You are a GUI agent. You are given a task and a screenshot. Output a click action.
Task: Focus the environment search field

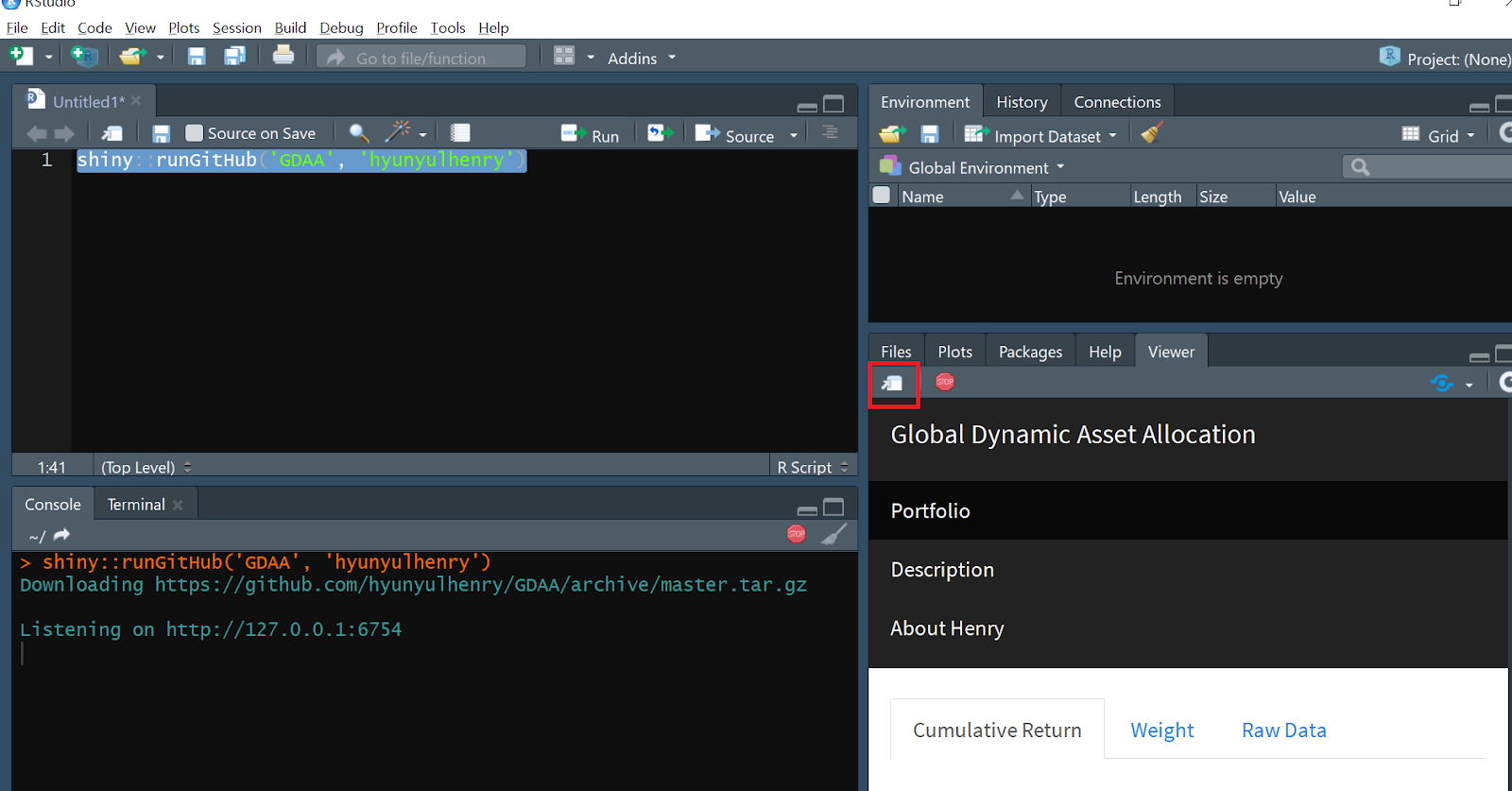[x=1427, y=167]
